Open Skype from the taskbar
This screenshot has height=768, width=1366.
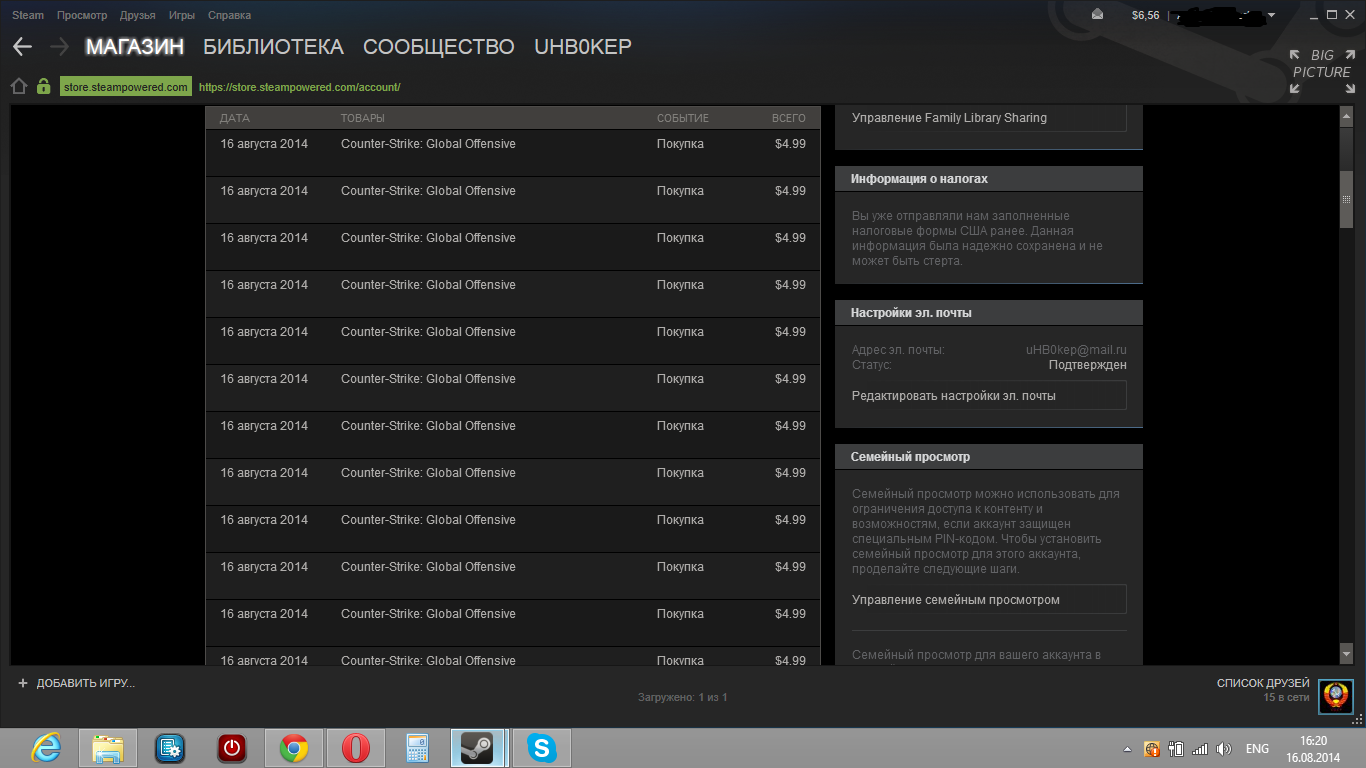pyautogui.click(x=542, y=748)
